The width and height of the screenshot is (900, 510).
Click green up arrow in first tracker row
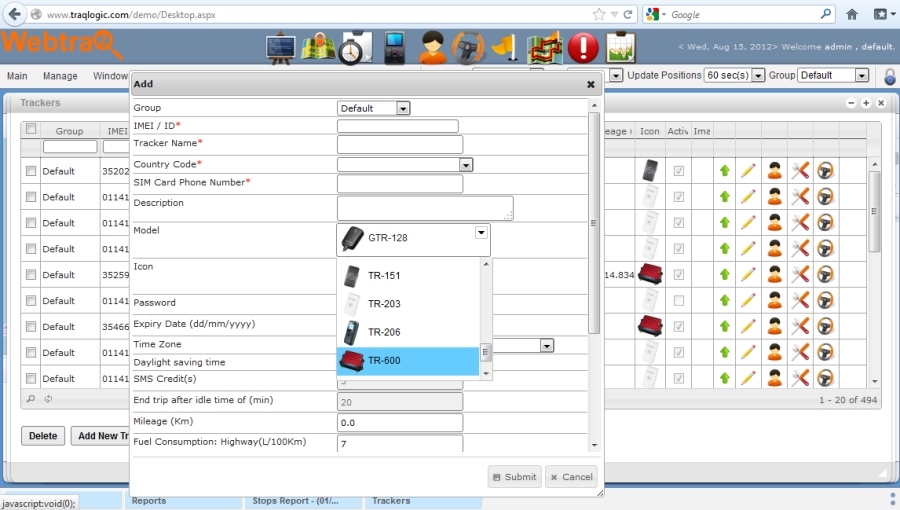[x=724, y=170]
